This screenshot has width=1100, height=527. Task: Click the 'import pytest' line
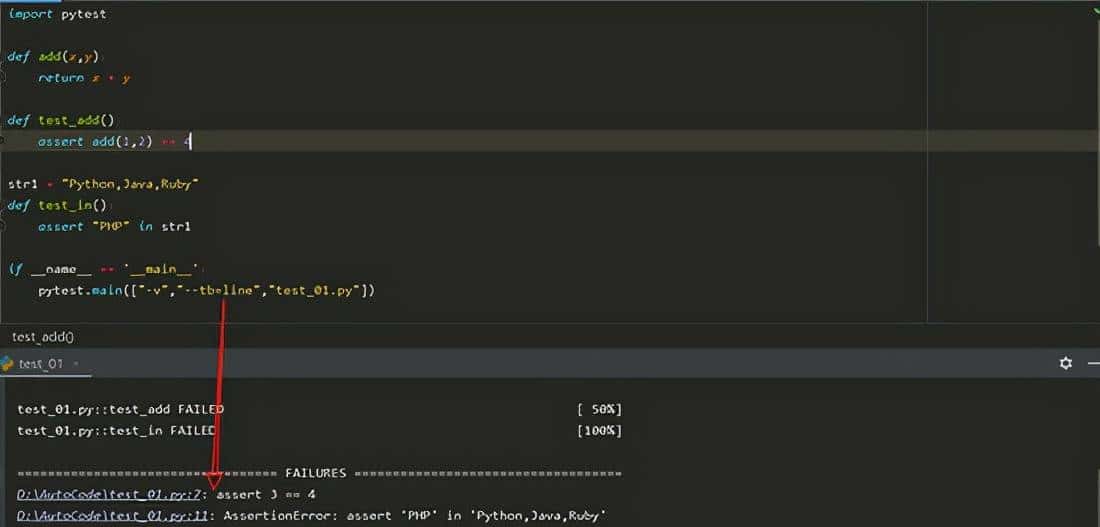pos(58,14)
